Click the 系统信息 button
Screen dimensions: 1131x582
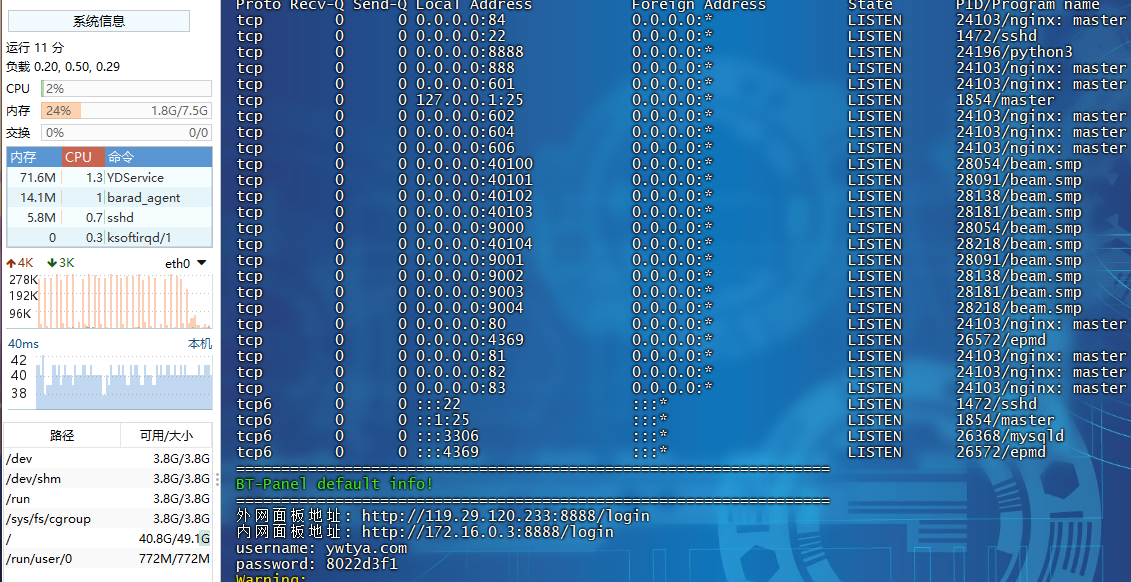99,21
